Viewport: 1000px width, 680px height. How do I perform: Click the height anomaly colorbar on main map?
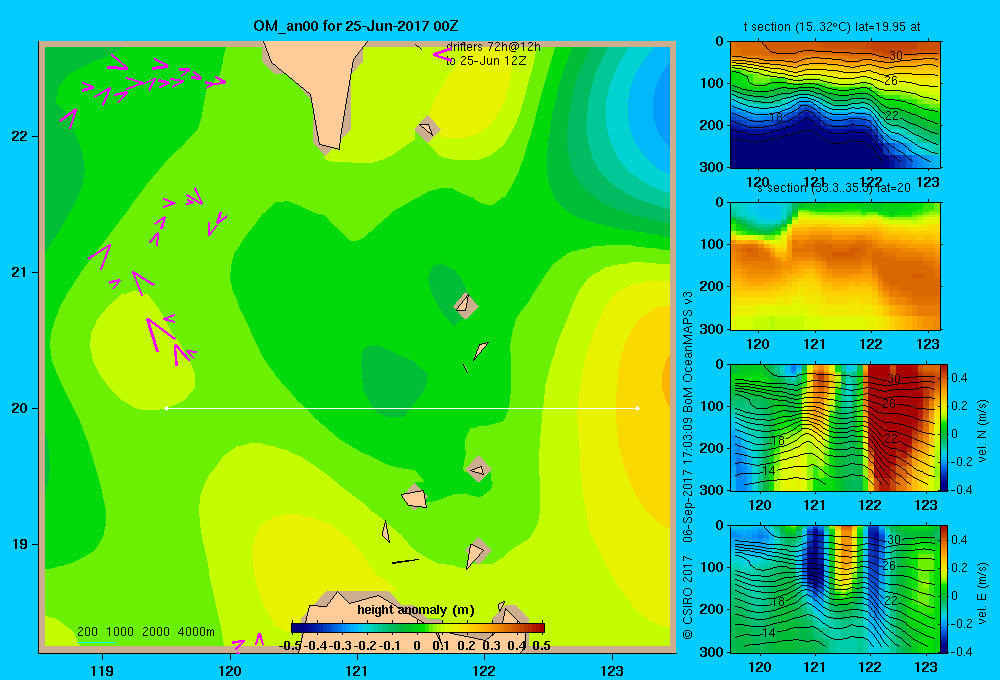pyautogui.click(x=418, y=628)
